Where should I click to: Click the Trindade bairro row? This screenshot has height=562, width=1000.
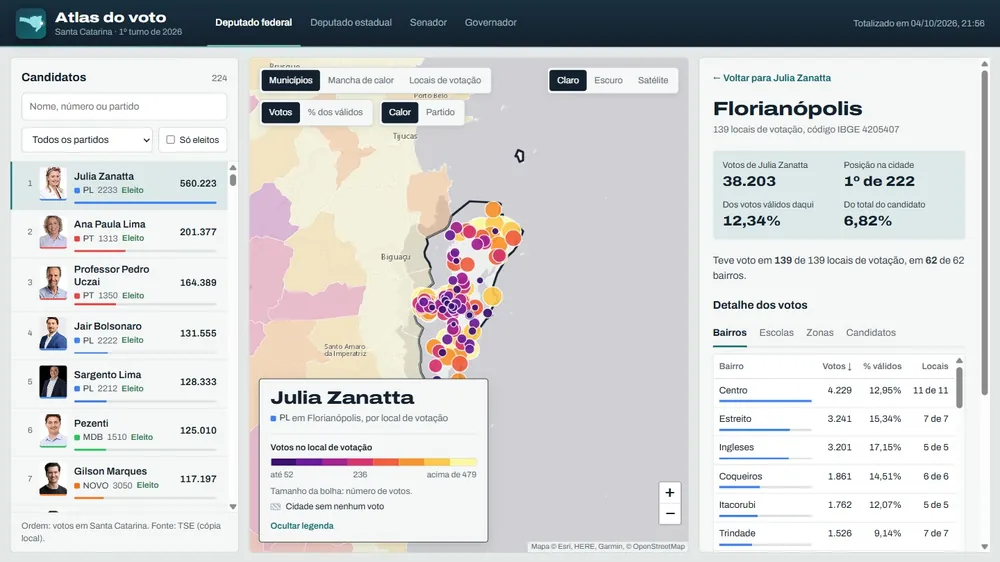click(x=834, y=535)
